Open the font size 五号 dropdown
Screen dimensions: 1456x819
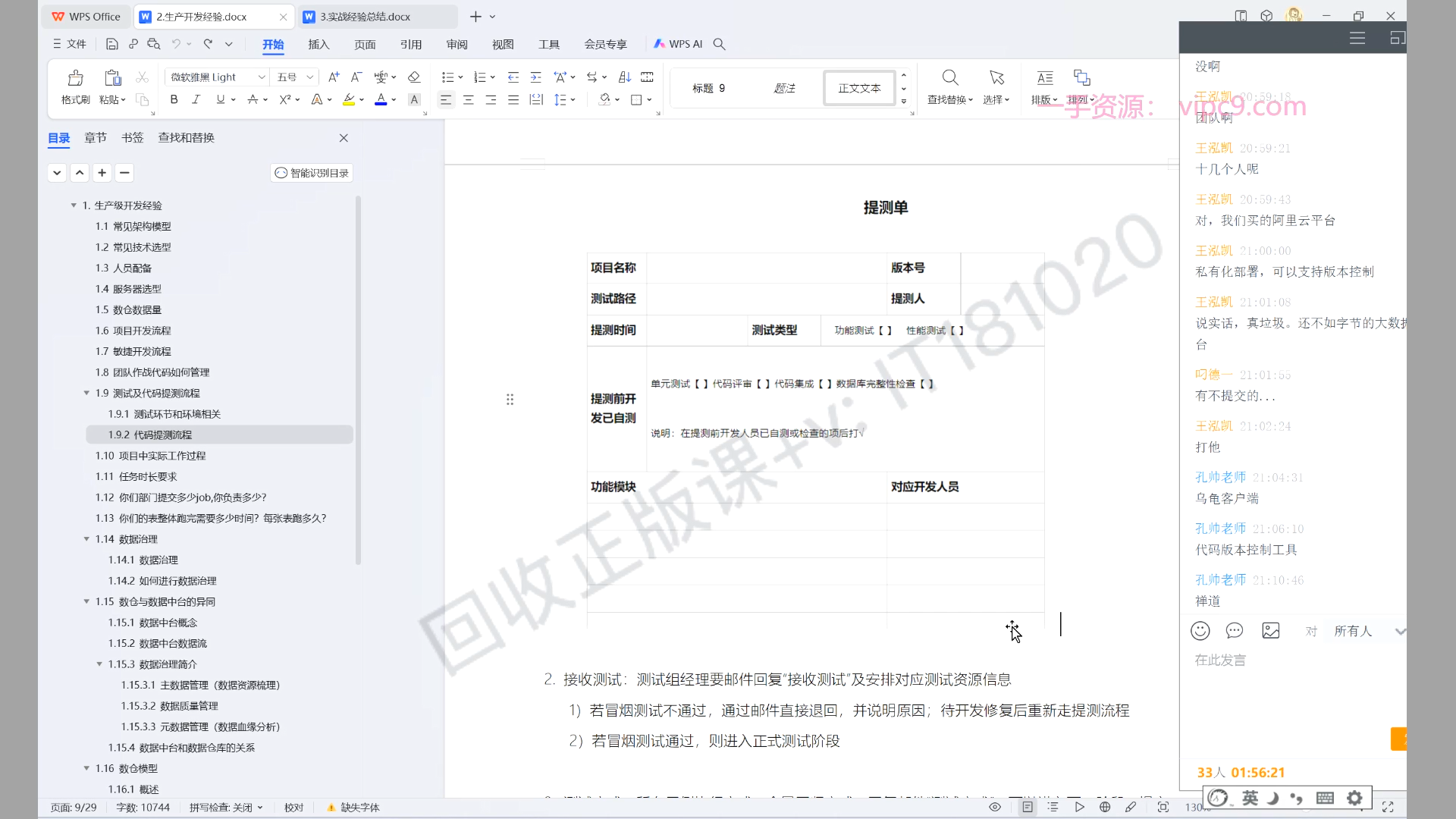[309, 77]
